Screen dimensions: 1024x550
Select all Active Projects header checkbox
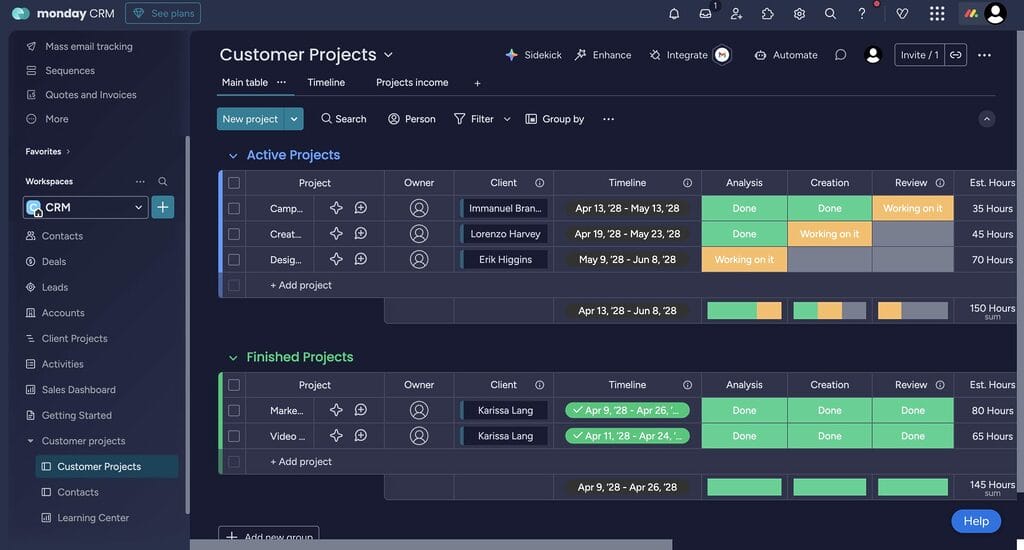[x=234, y=183]
